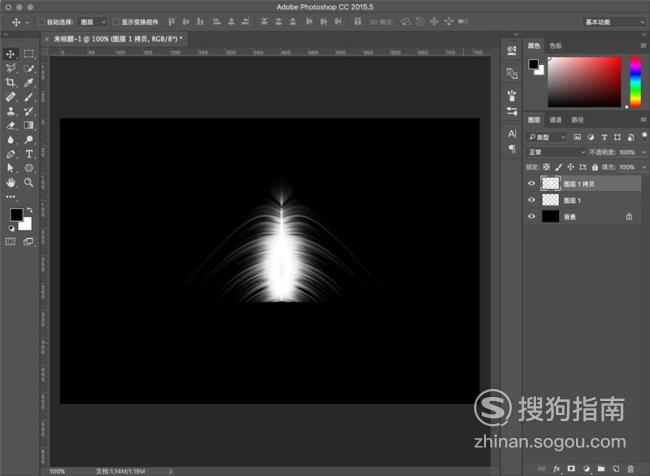
Task: Pick a hue on the rainbow slider
Action: coord(635,82)
